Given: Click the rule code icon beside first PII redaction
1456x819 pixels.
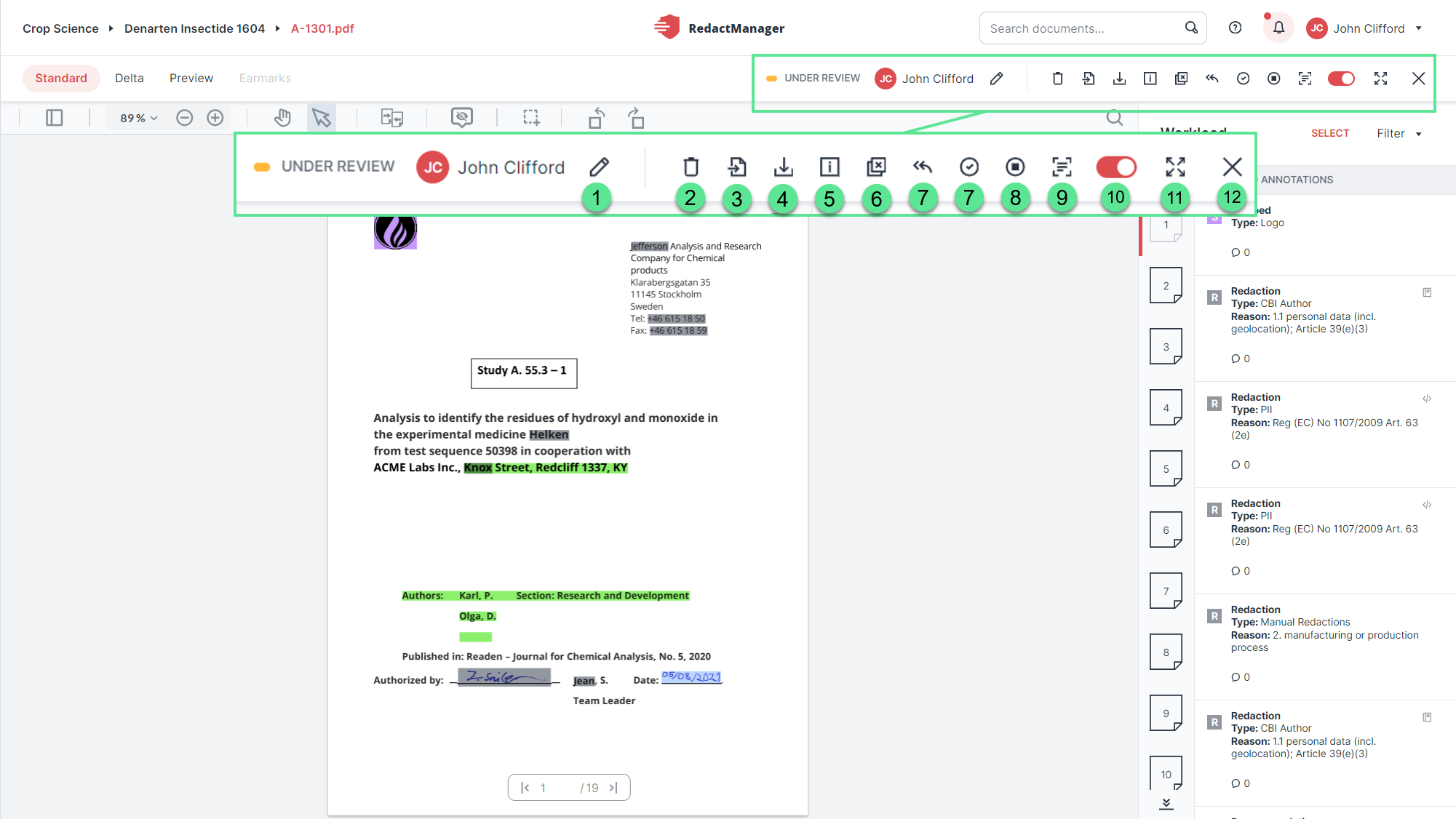Looking at the screenshot, I should pos(1427,399).
